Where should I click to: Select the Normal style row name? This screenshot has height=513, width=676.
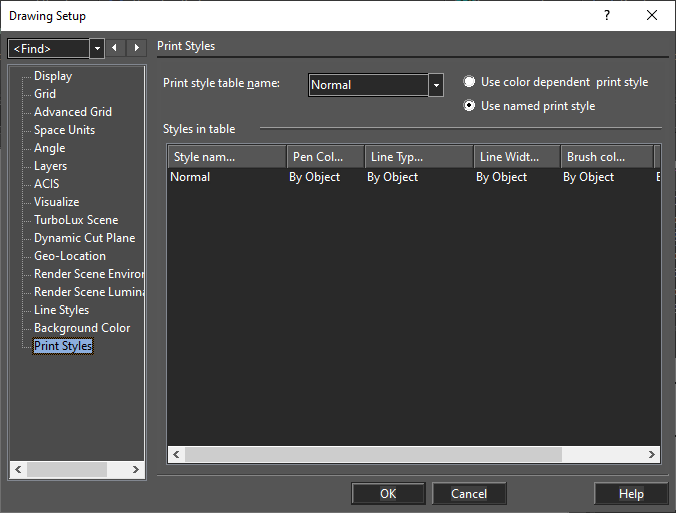tap(190, 177)
